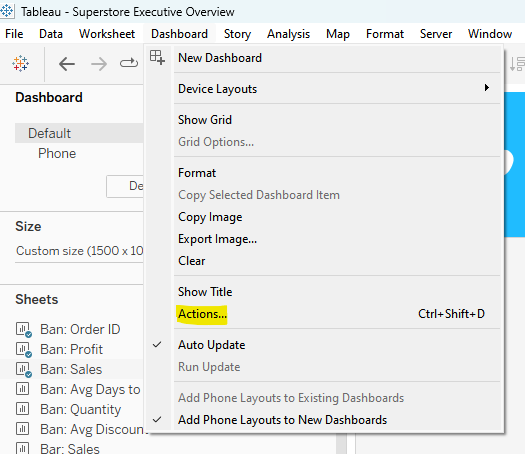Click the Tableau title bar app icon
The image size is (525, 454).
tap(7, 11)
